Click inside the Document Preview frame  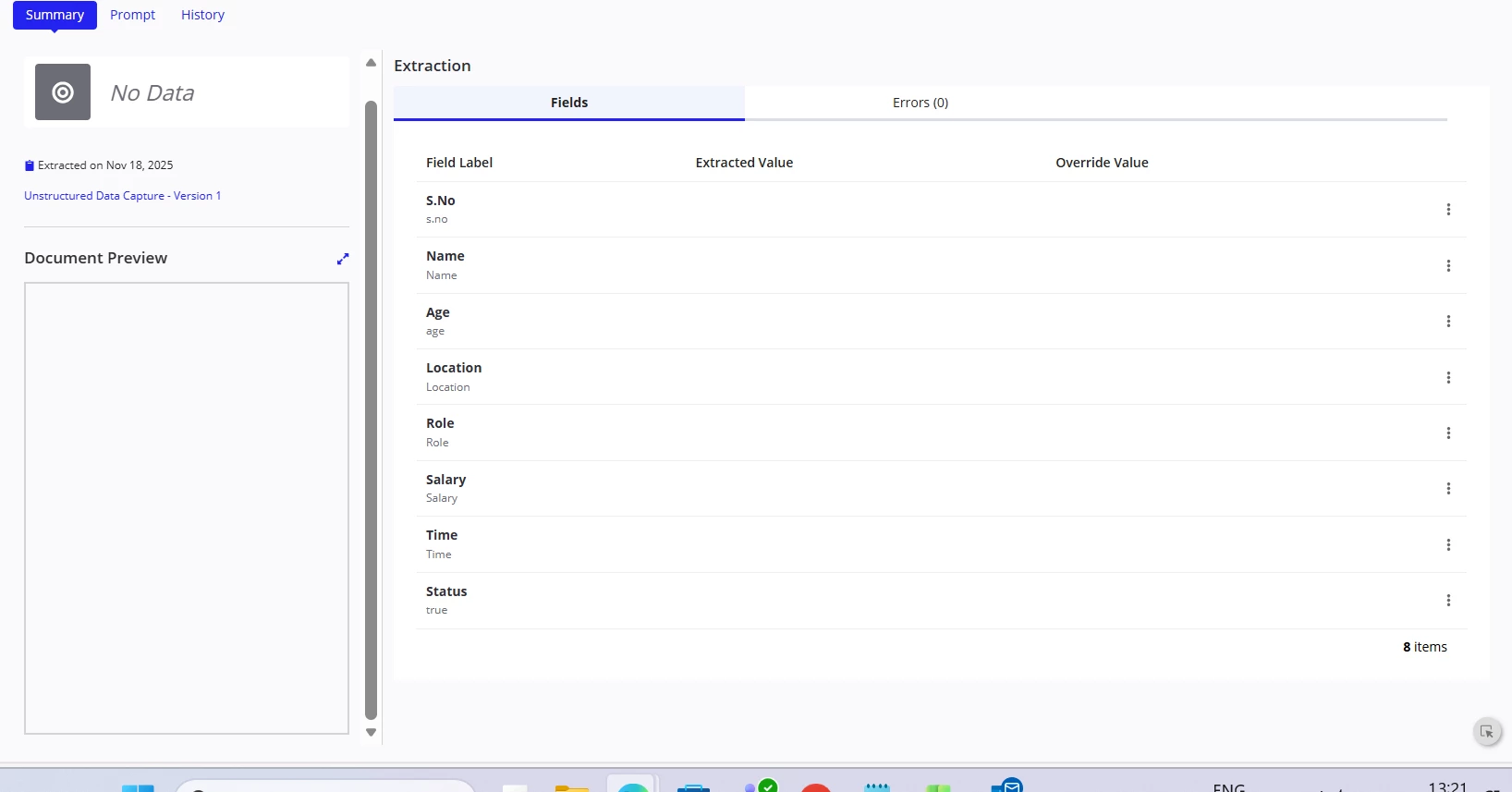coord(187,508)
